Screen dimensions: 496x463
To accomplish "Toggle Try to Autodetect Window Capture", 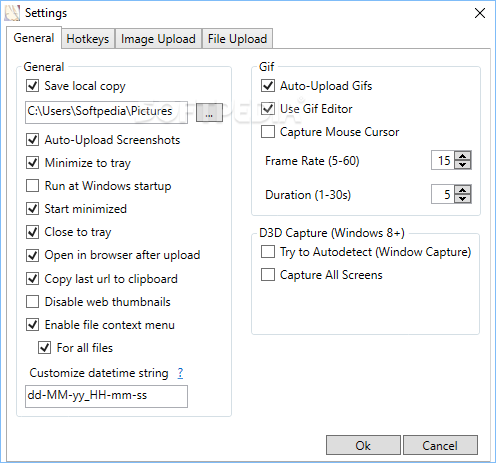I will pyautogui.click(x=268, y=252).
